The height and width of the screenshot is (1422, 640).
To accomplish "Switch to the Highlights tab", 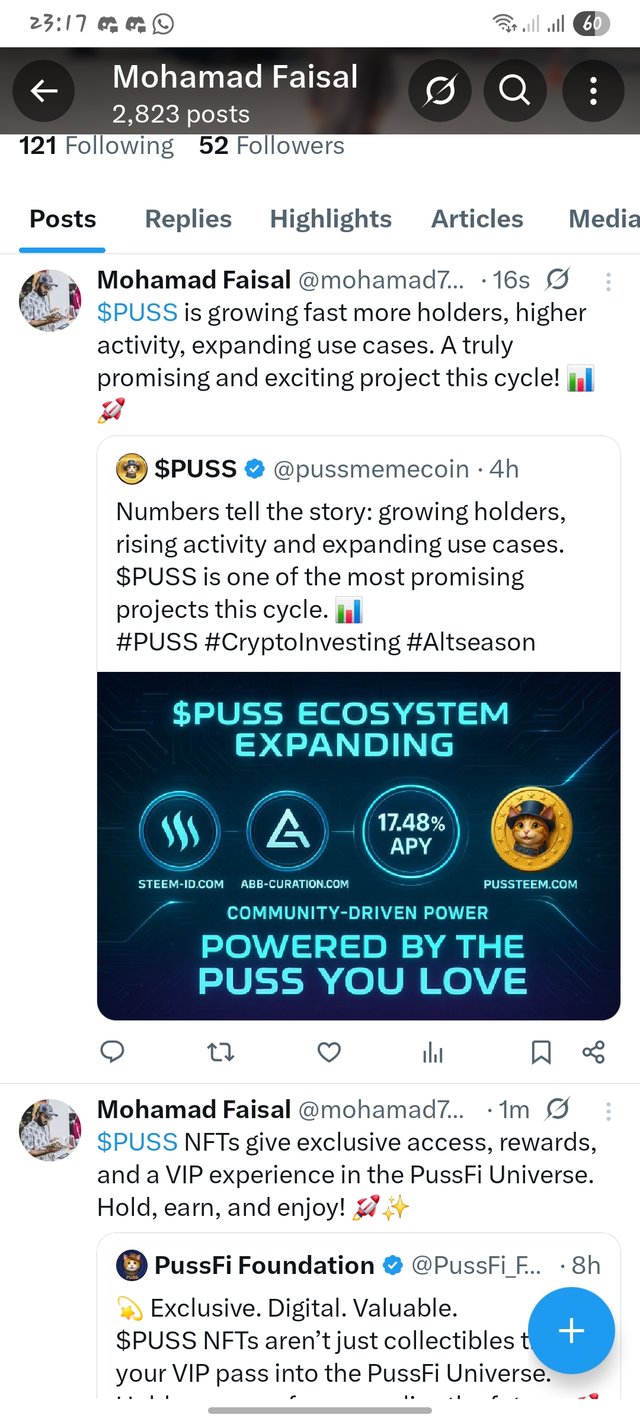I will pos(331,219).
